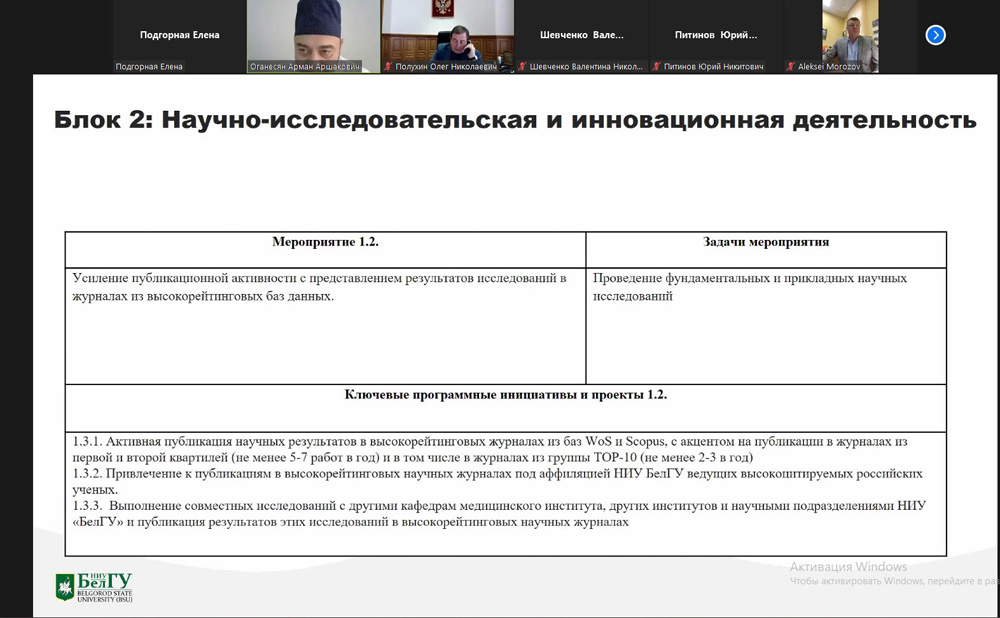Show next participants with the blue arrow
The width and height of the screenshot is (1000, 618).
pyautogui.click(x=935, y=35)
